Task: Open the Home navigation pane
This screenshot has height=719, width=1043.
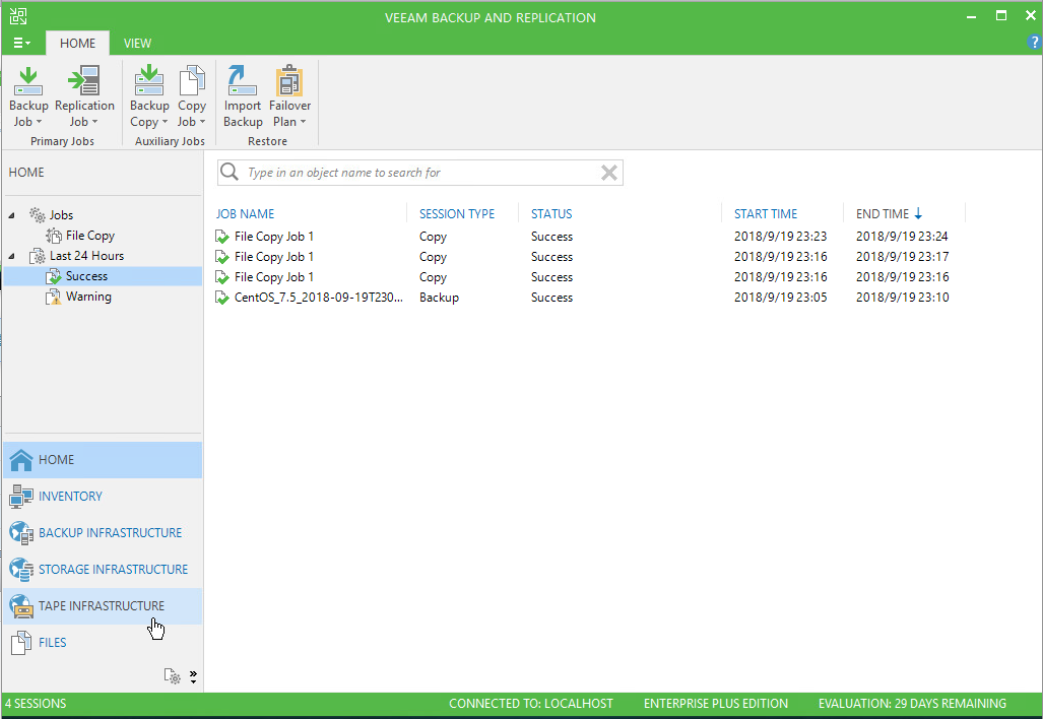Action: [102, 460]
